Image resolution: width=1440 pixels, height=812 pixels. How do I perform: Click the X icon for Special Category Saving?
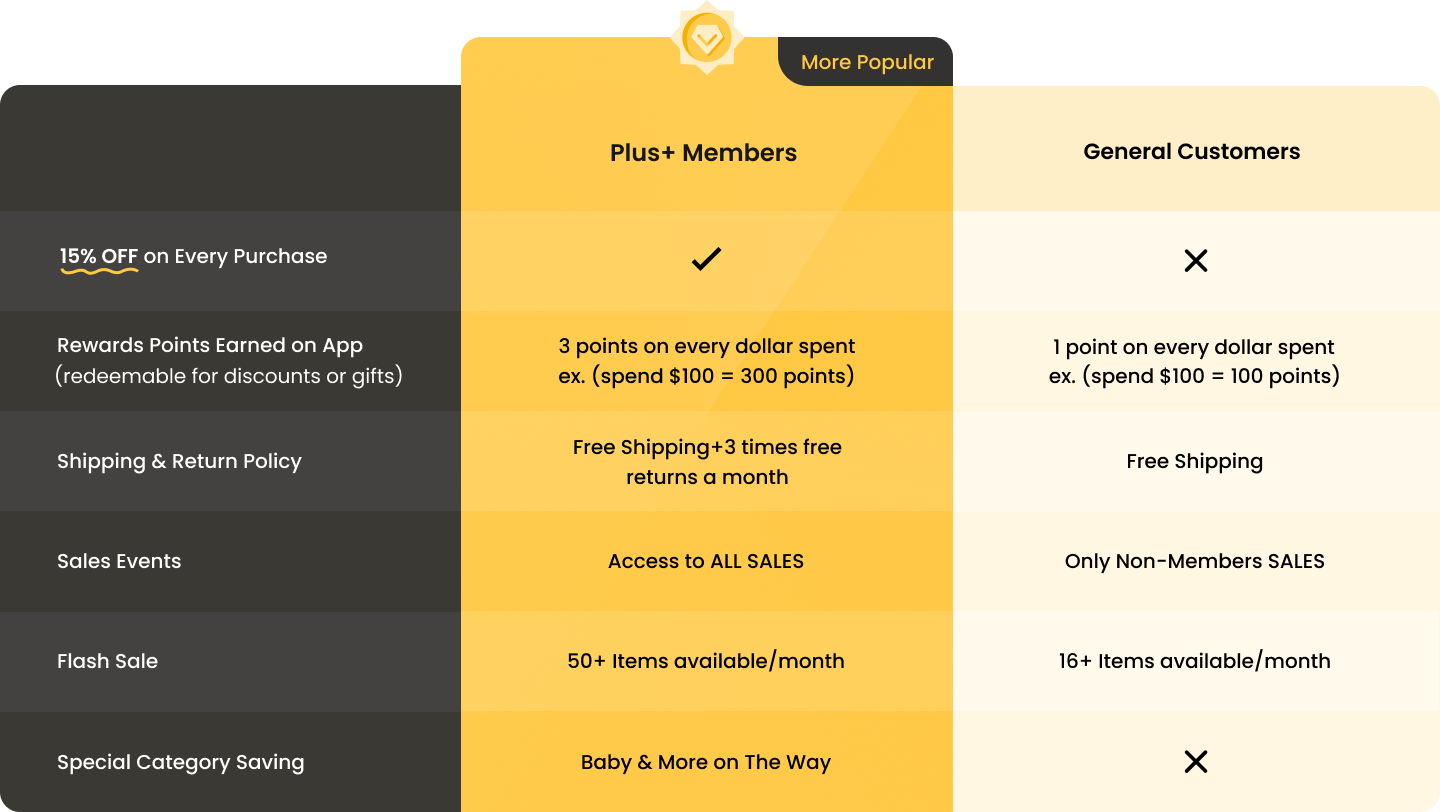coord(1195,762)
